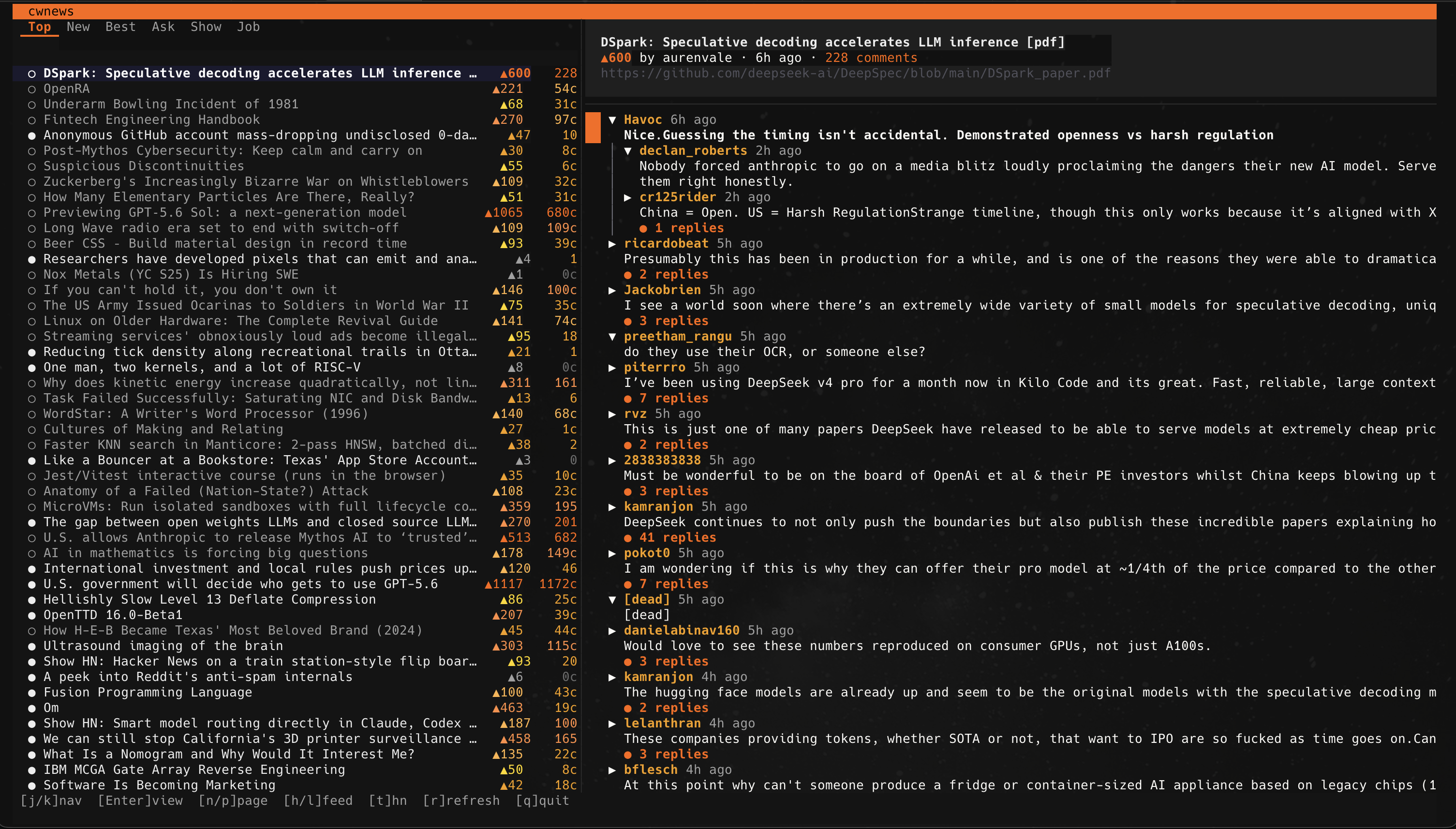Click the filled marker beside Fusion Programming Language
1456x829 pixels.
coord(32,693)
